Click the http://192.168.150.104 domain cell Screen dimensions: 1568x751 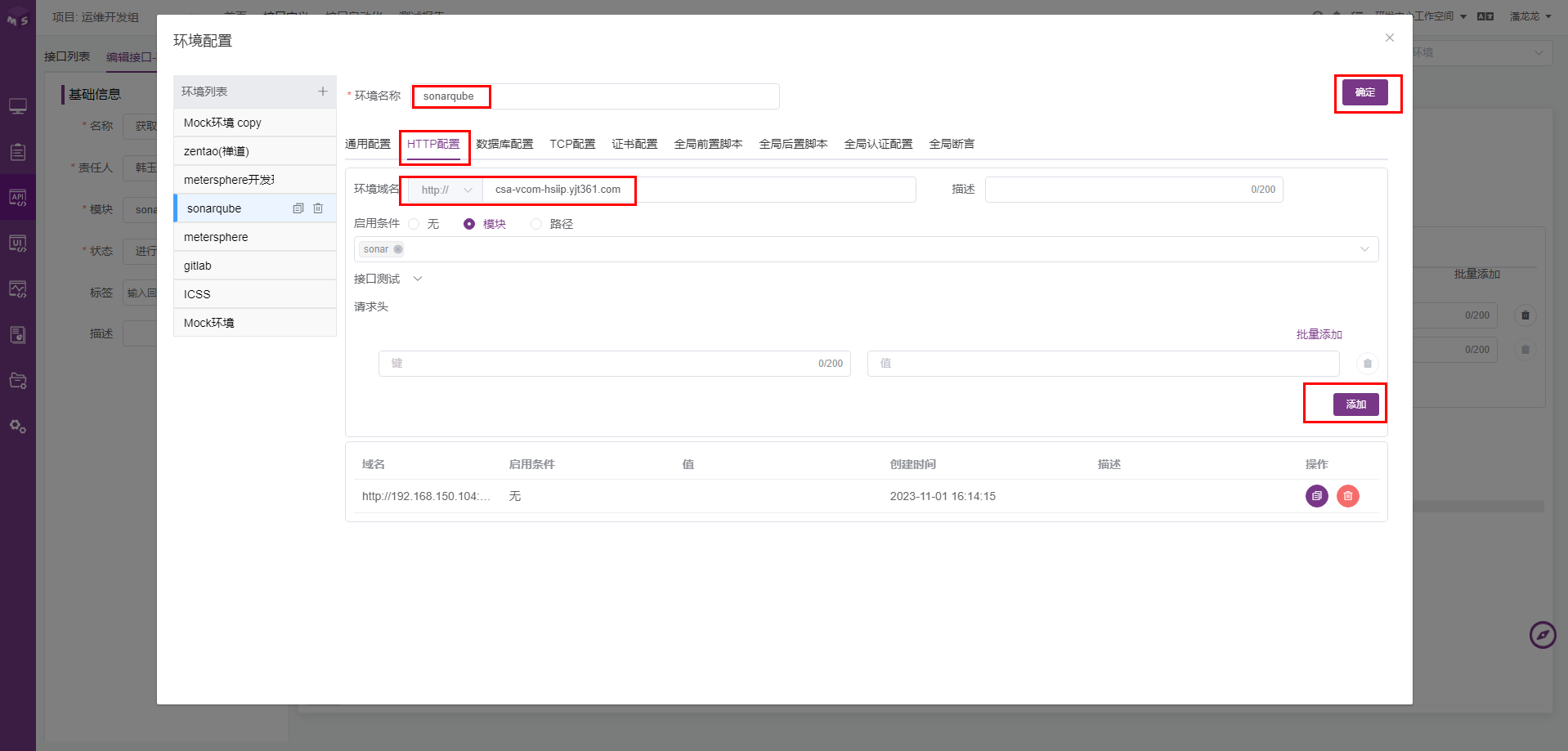tap(426, 496)
